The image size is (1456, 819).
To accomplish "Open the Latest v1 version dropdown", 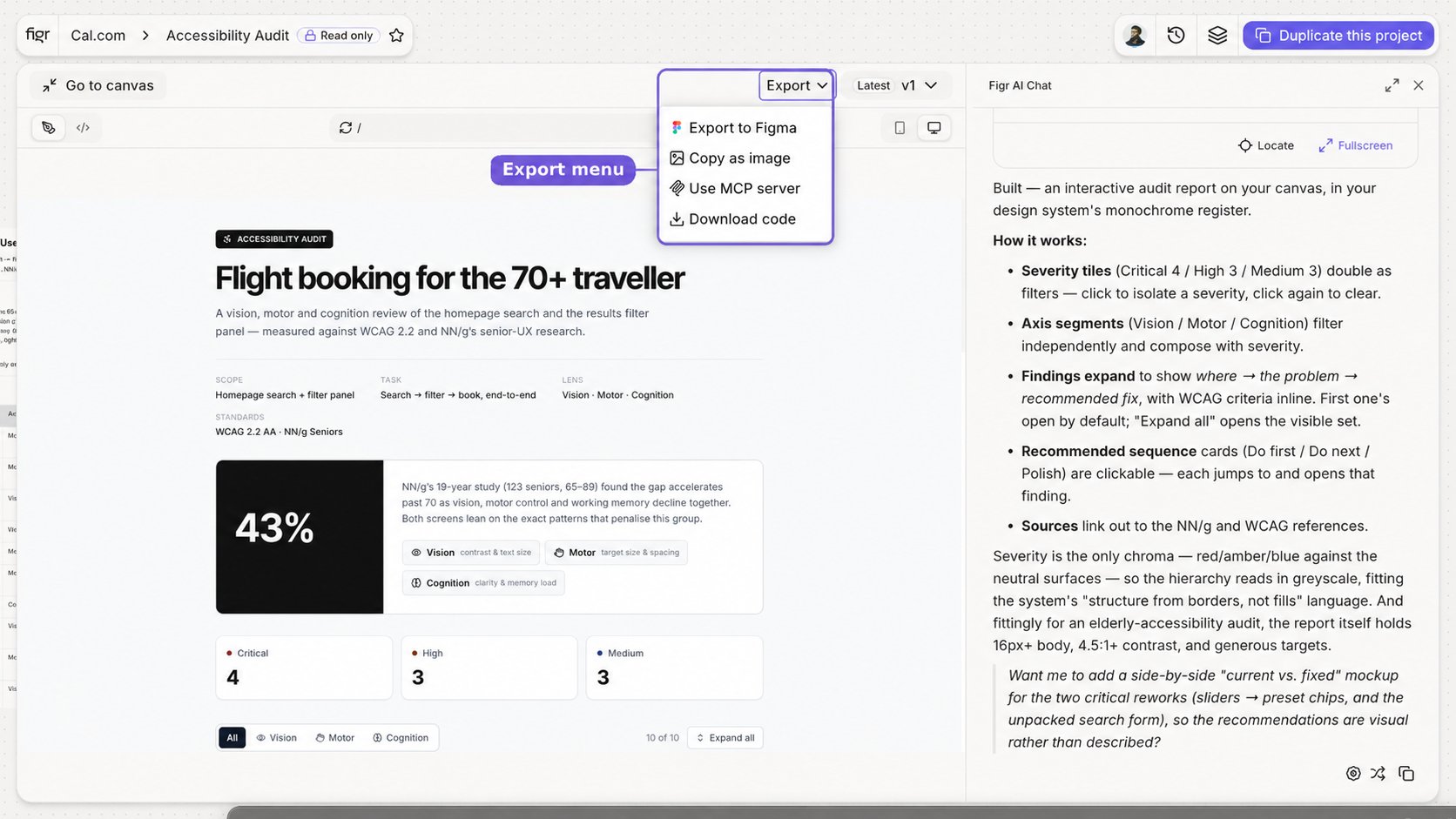I will tap(897, 85).
